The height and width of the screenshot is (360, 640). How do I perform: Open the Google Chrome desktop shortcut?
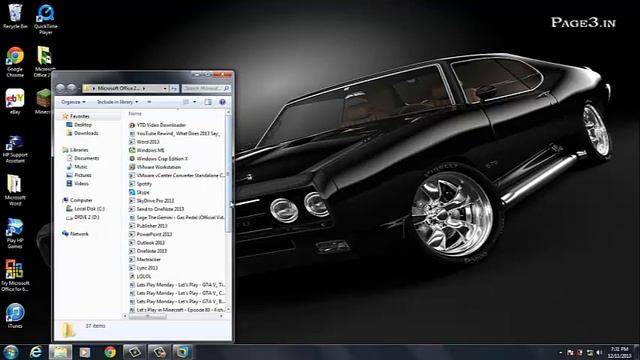[x=15, y=62]
